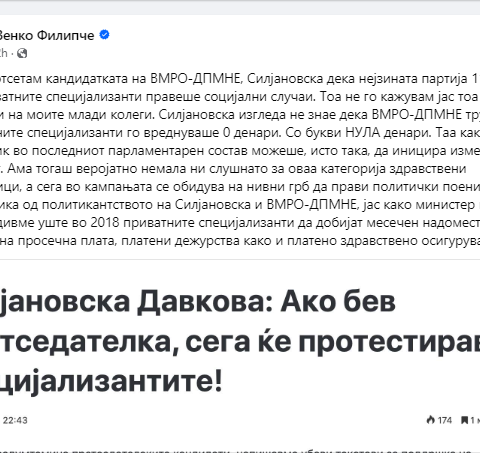480x456 pixels.
Task: Click the blue verified badge icon
Action: 105,35
